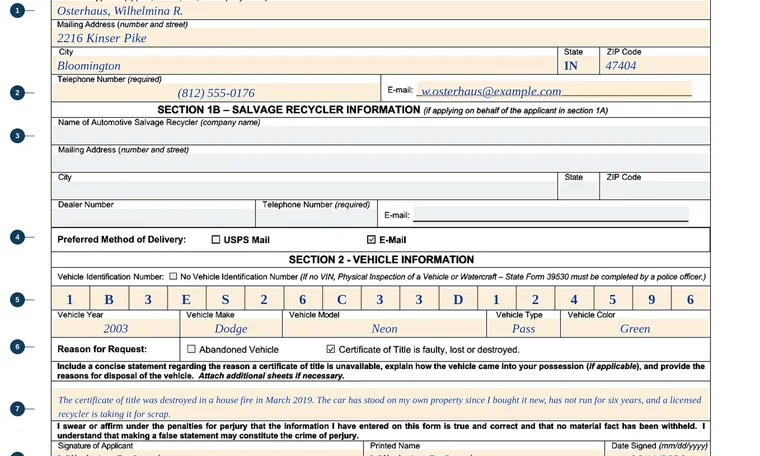The width and height of the screenshot is (760, 456).
Task: Click the perjury affirmation statement text
Action: pyautogui.click(x=381, y=431)
